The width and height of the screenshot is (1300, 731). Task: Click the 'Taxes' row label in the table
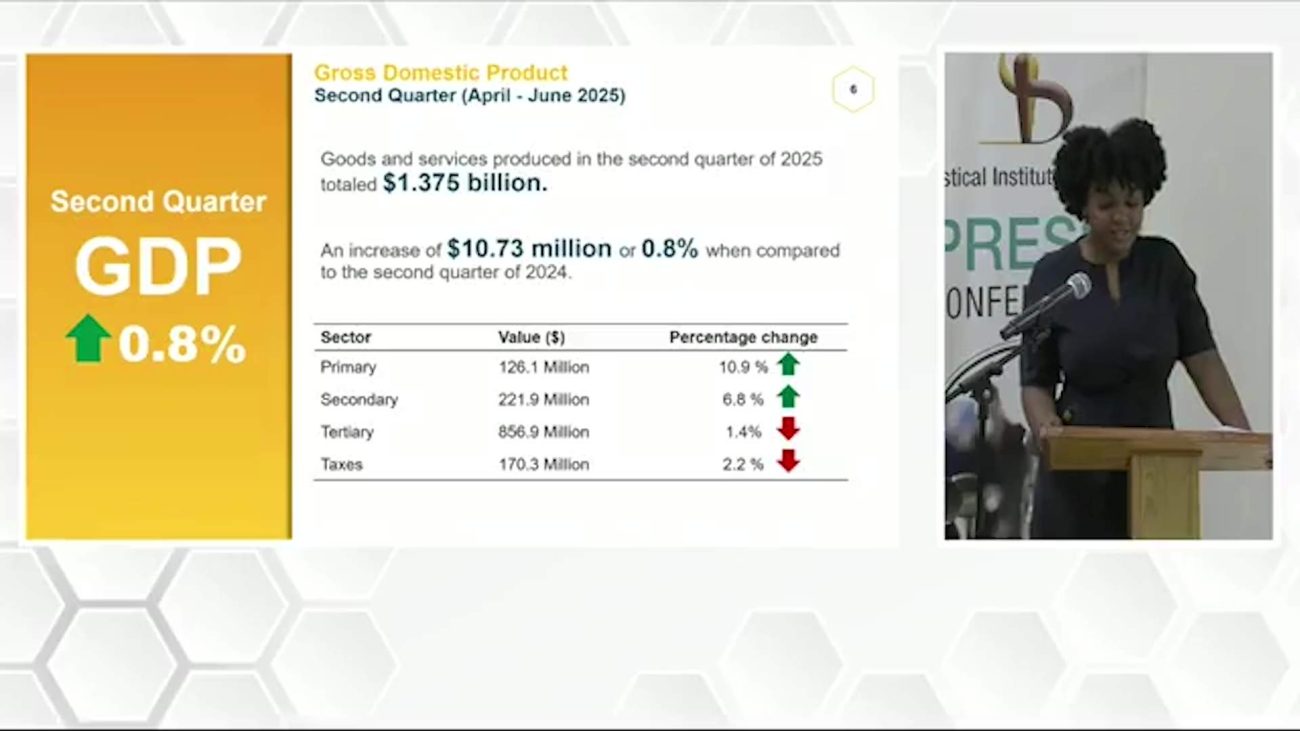[341, 464]
